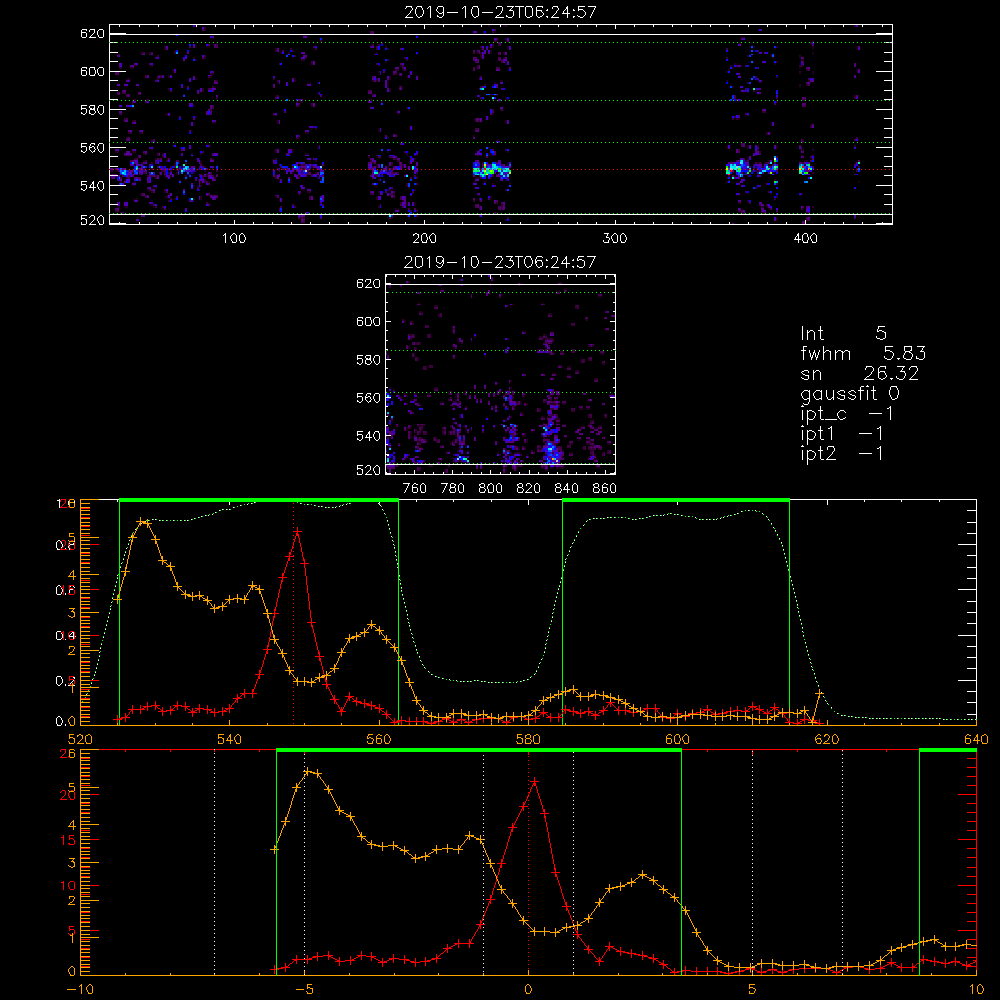Click y-axis label 20 of bottom plot
The width and height of the screenshot is (1000, 1000).
[68, 795]
